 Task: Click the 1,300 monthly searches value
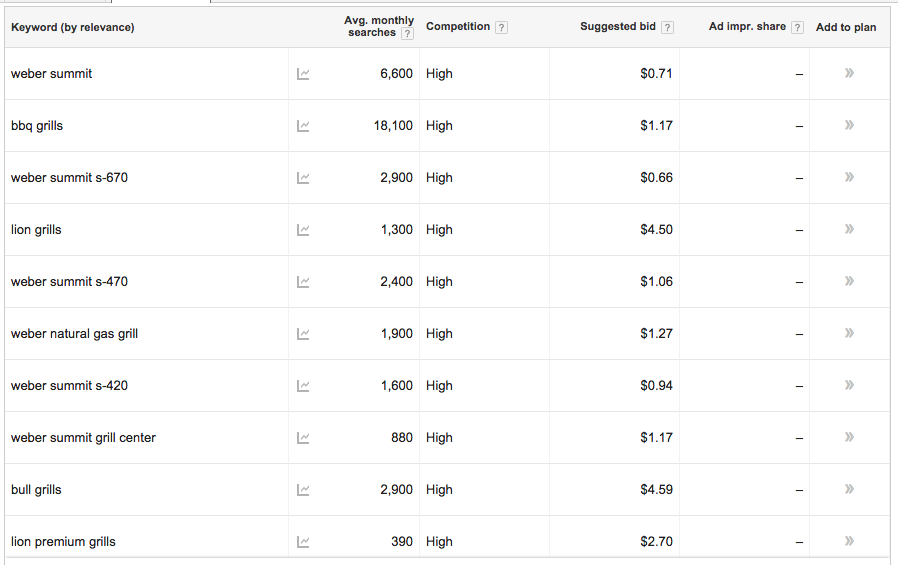coord(397,230)
